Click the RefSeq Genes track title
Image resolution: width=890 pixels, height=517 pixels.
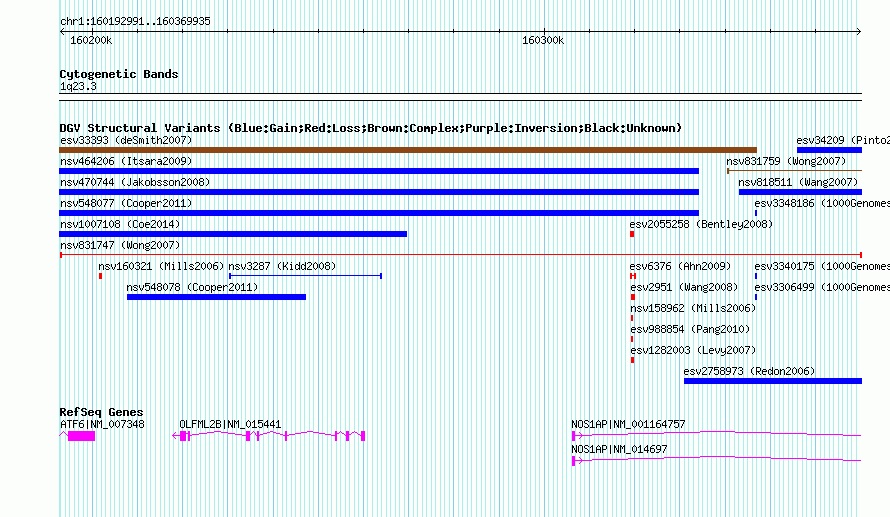pyautogui.click(x=101, y=413)
